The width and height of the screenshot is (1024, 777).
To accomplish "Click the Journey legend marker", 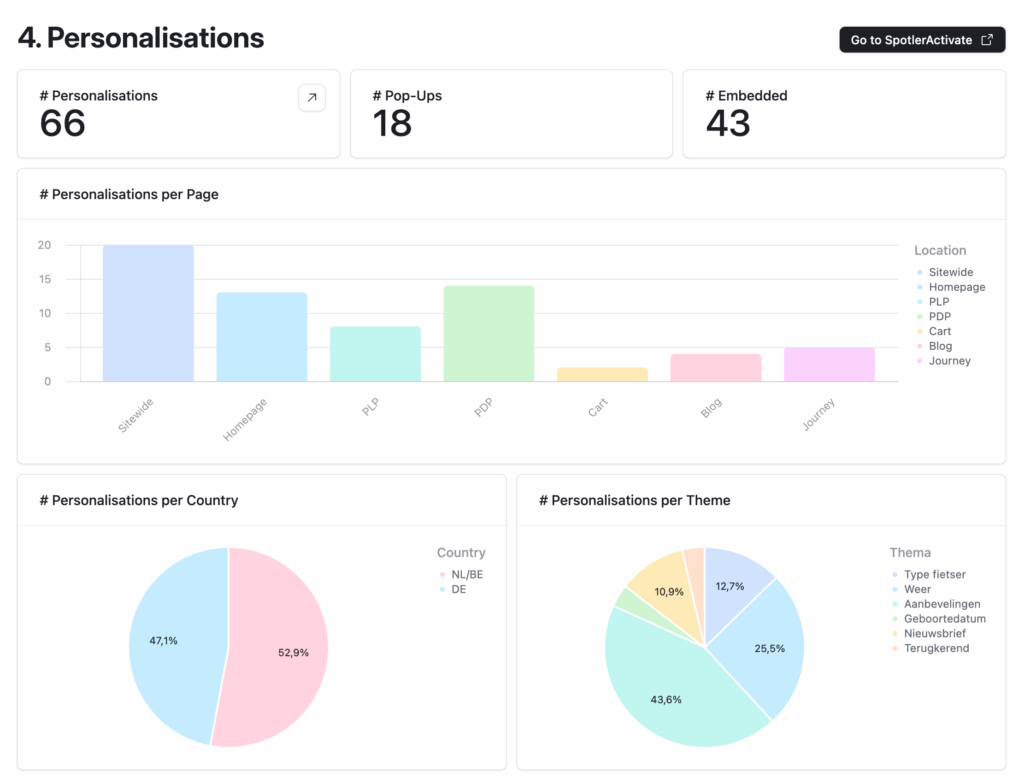I will pos(921,361).
